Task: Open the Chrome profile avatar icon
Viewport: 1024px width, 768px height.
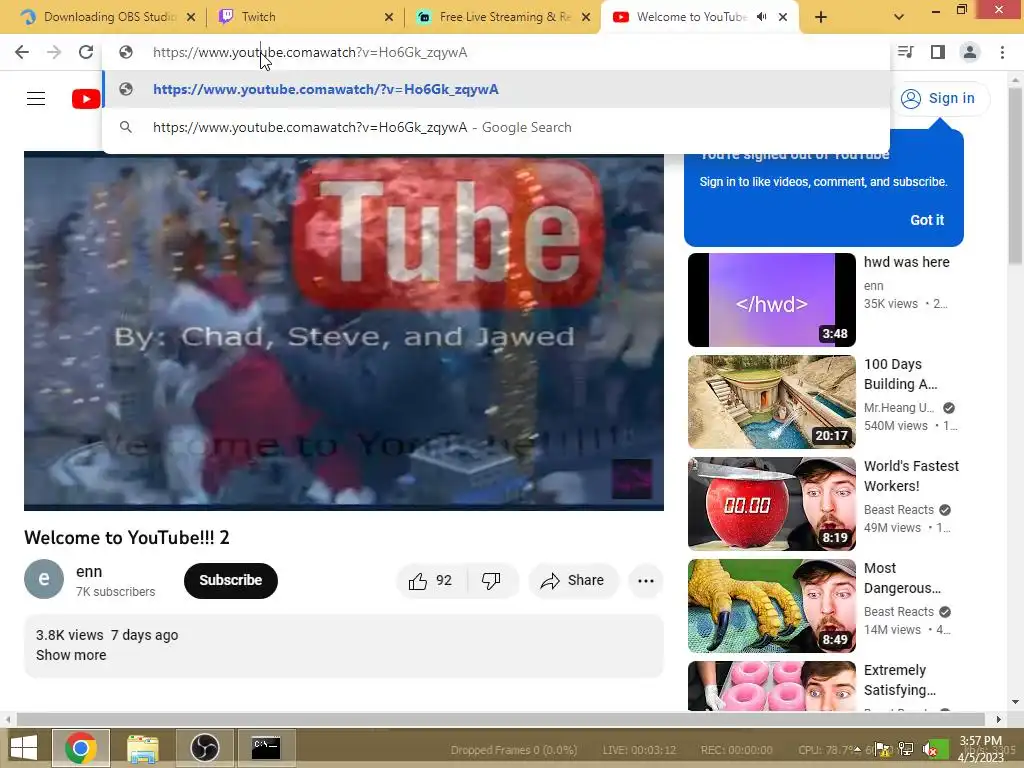Action: (970, 52)
